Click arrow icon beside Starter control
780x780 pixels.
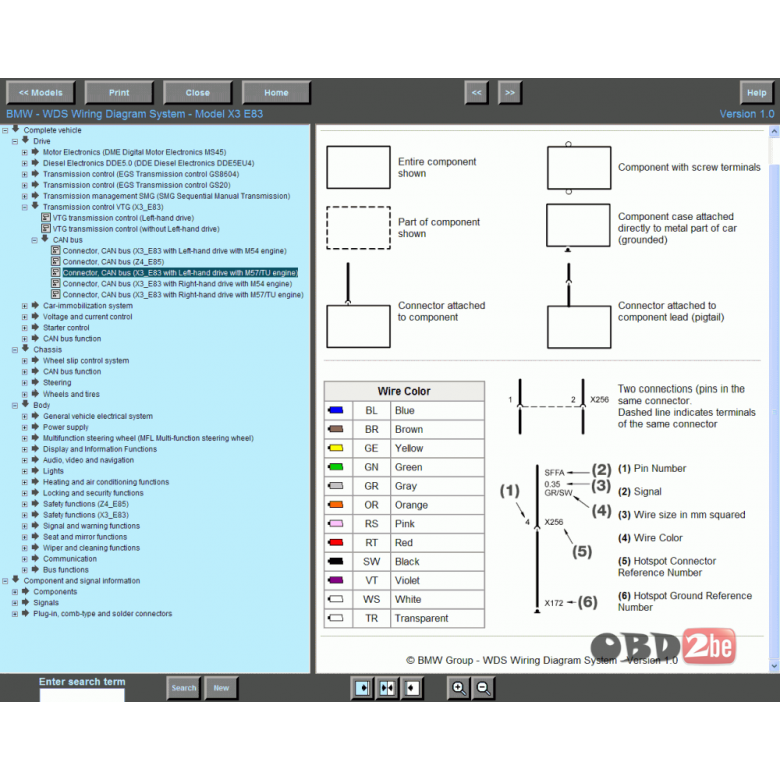pyautogui.click(x=35, y=327)
